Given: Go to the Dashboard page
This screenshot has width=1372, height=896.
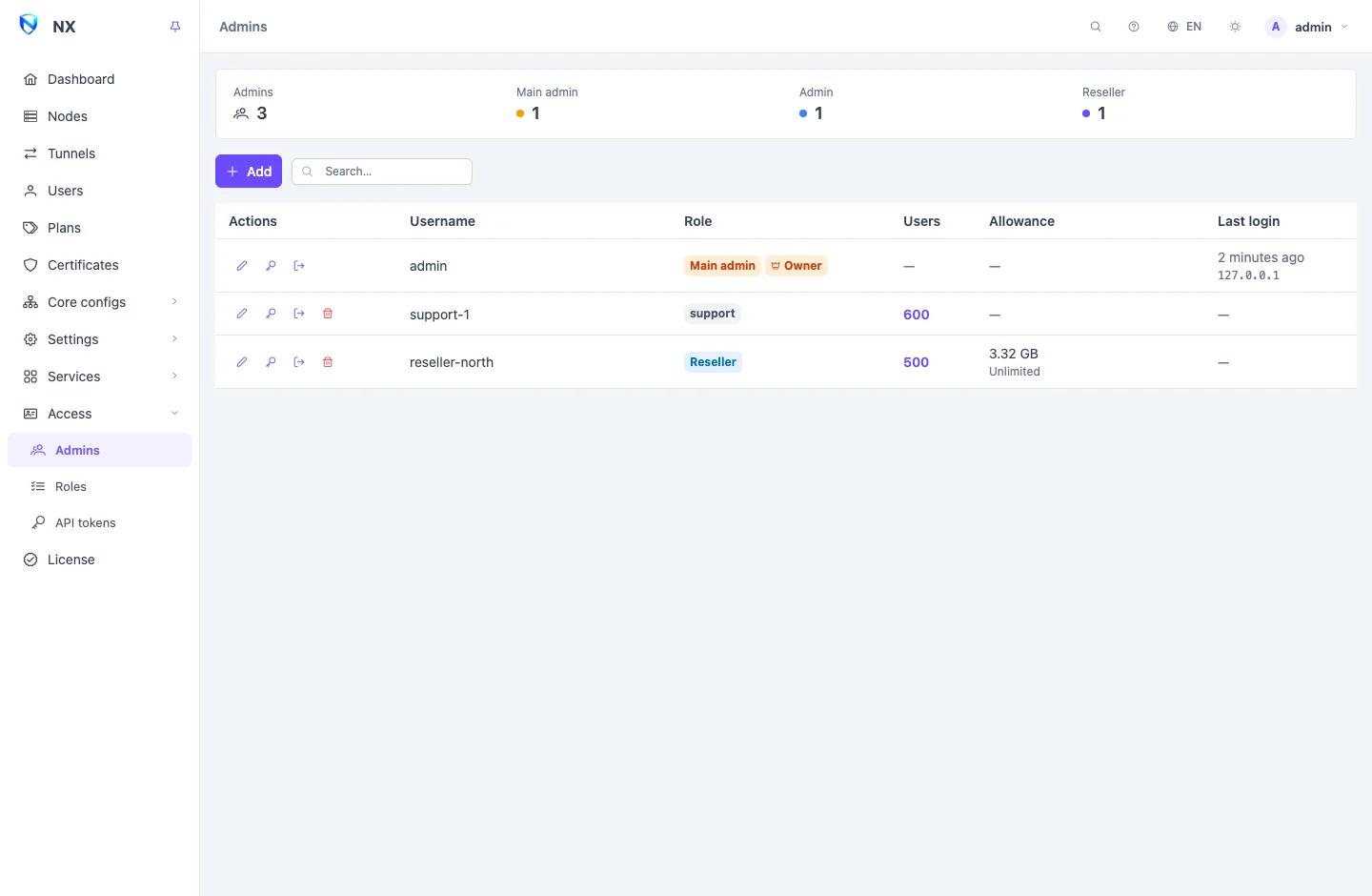Looking at the screenshot, I should pos(100,79).
